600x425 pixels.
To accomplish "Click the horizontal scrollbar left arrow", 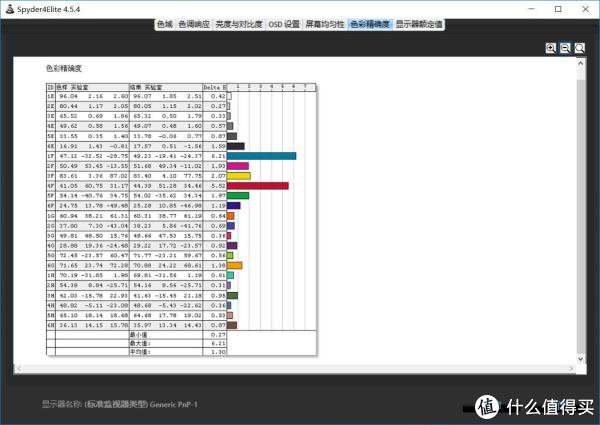I will 19,369.
